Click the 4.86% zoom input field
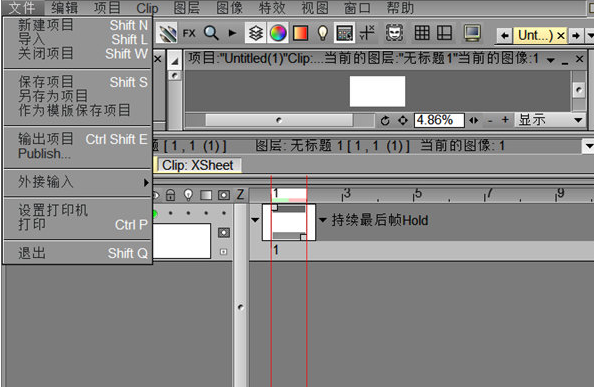This screenshot has height=387, width=594. (439, 120)
